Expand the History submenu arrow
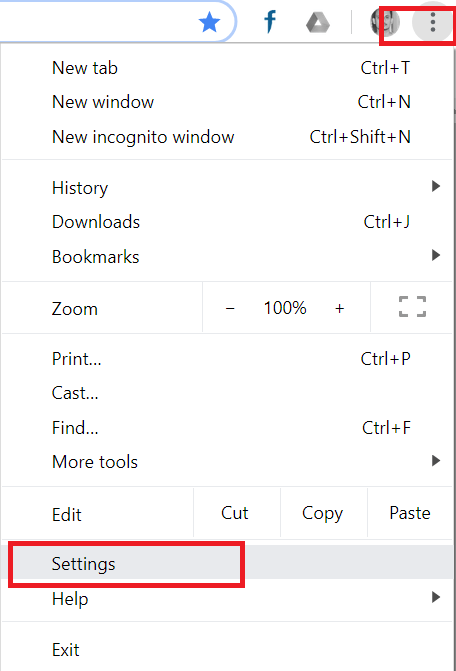Image resolution: width=456 pixels, height=671 pixels. [435, 186]
